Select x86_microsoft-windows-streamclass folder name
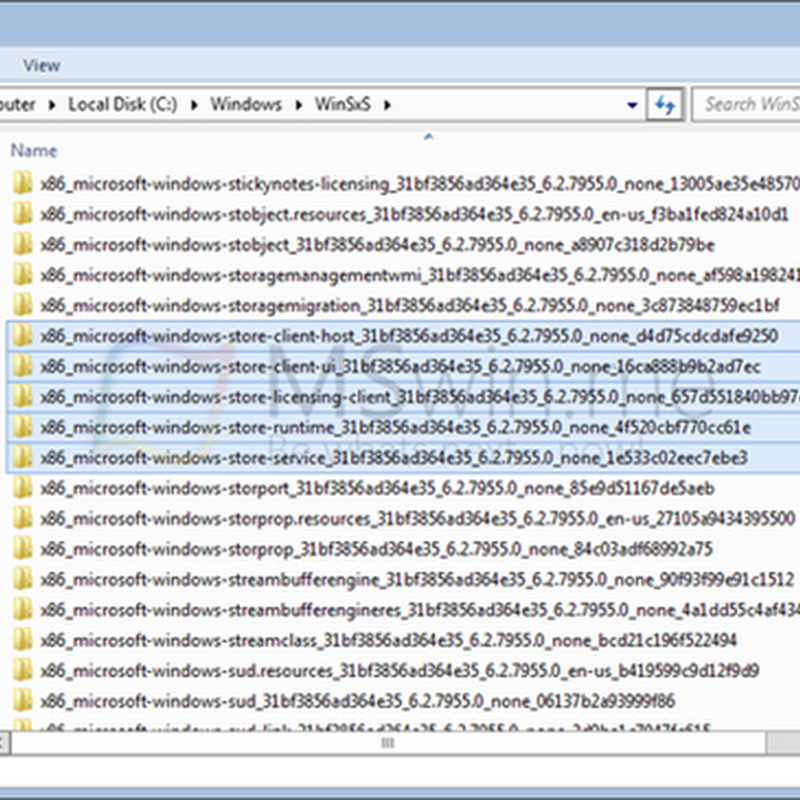 pos(388,640)
